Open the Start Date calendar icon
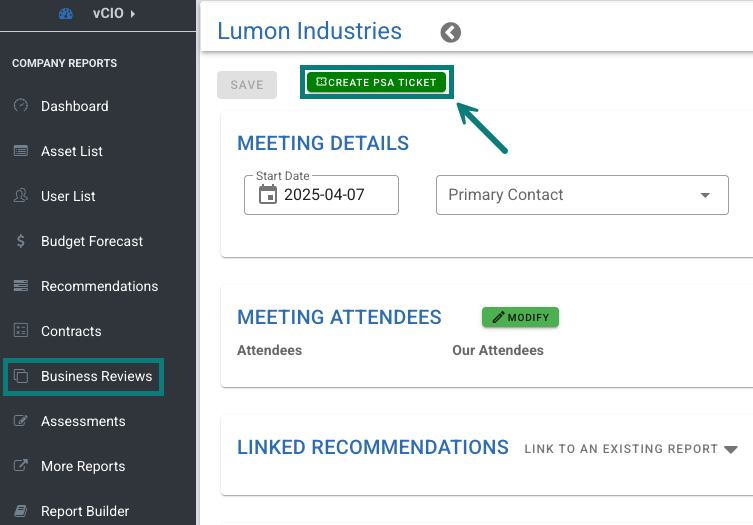Screen dimensions: 753x525 (x=268, y=195)
